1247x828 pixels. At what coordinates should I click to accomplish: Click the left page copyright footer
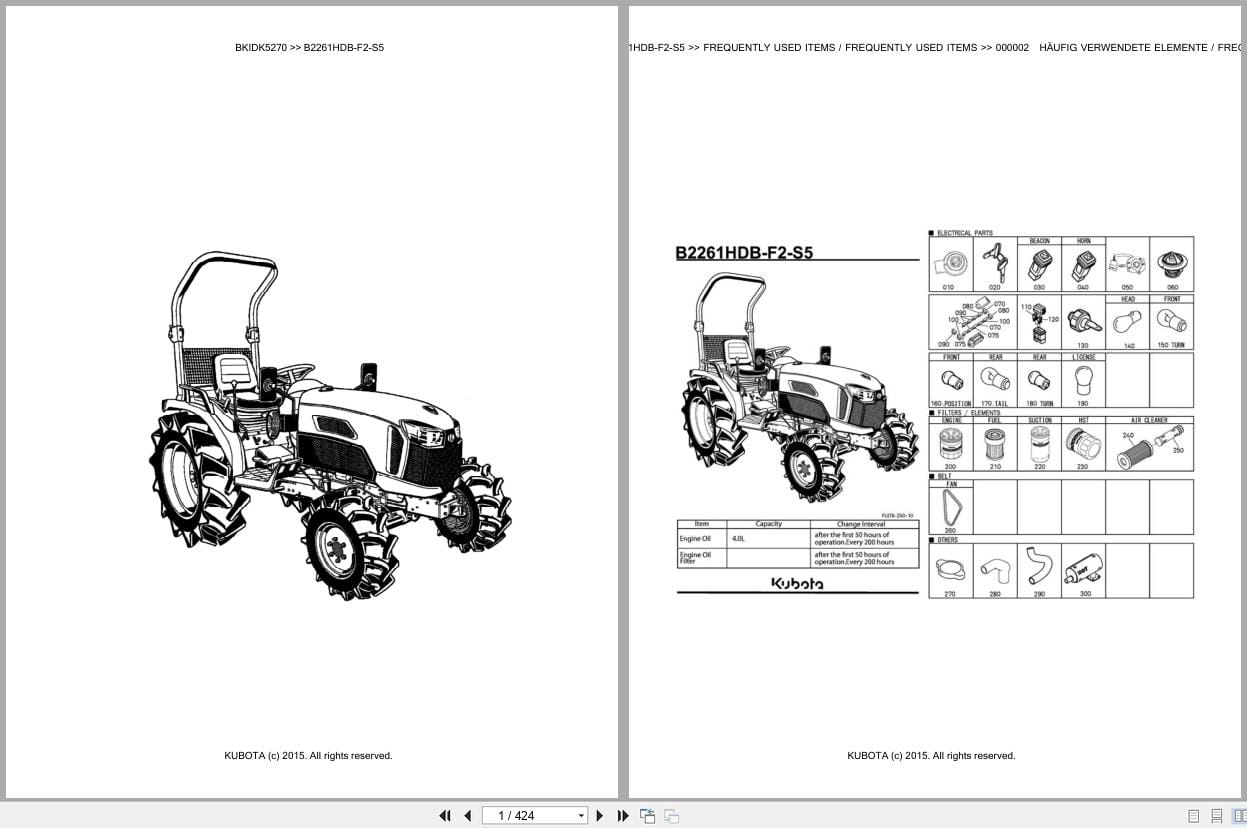[308, 756]
